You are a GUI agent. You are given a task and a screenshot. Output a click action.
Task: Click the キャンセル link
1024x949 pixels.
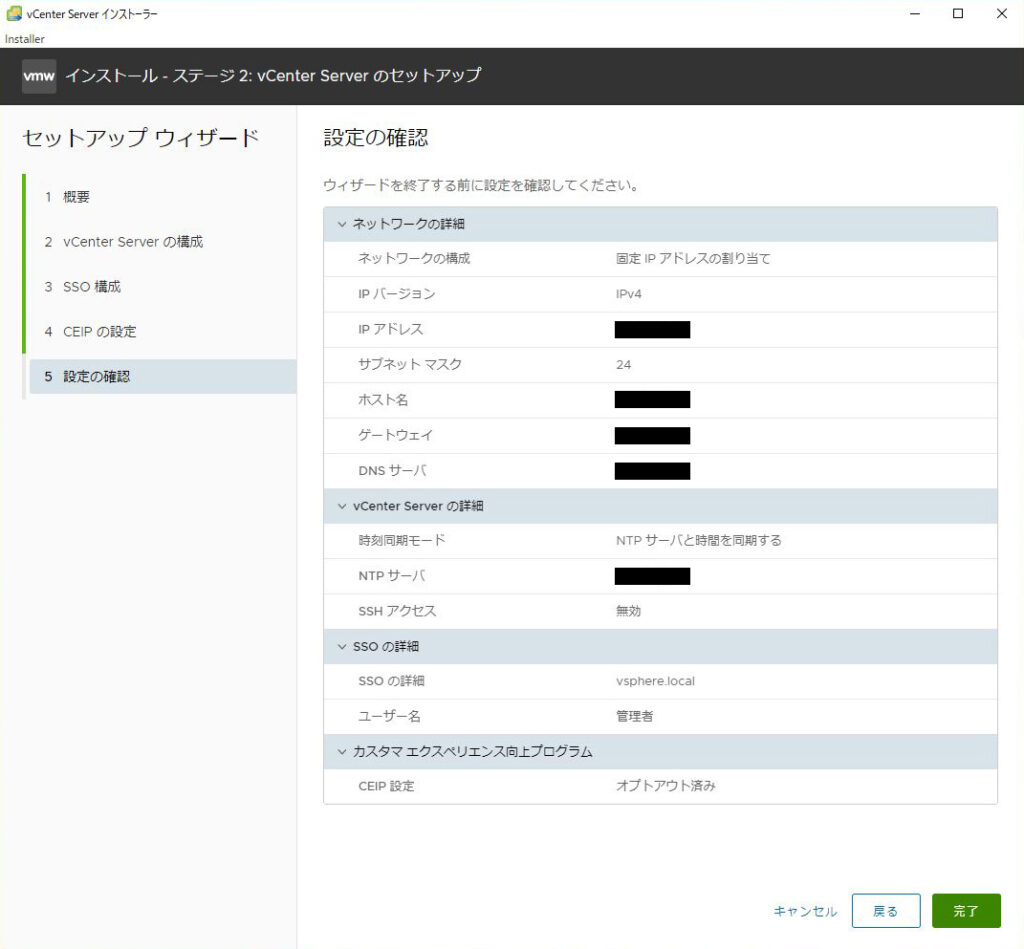click(x=805, y=911)
